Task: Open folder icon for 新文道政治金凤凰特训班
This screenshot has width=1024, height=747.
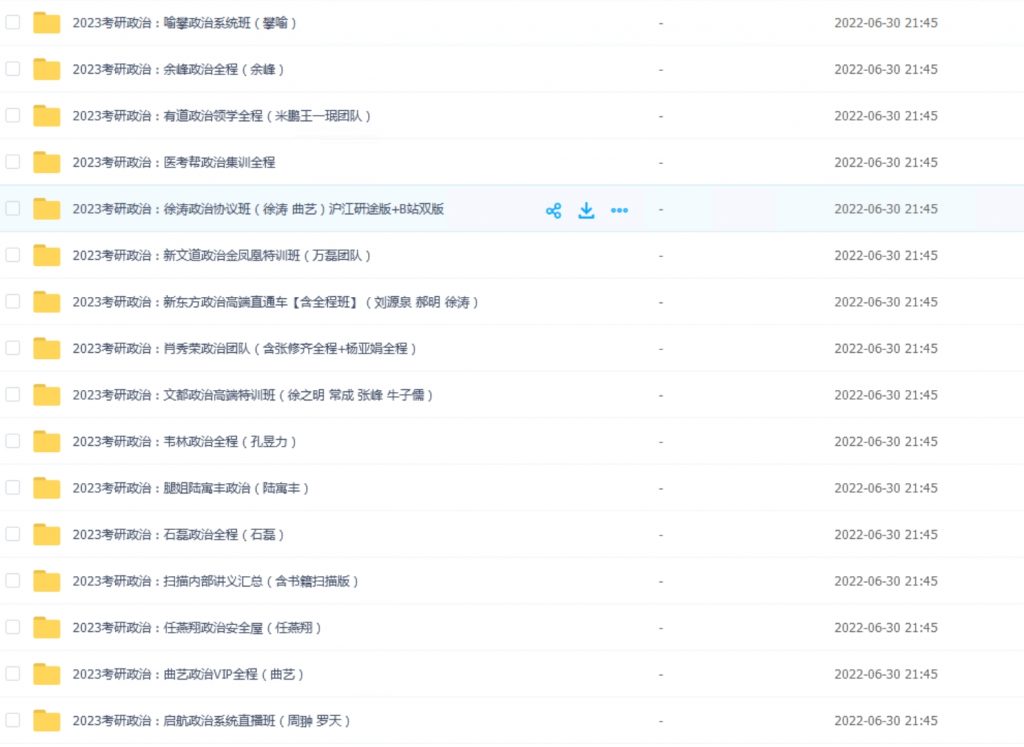Action: click(46, 255)
